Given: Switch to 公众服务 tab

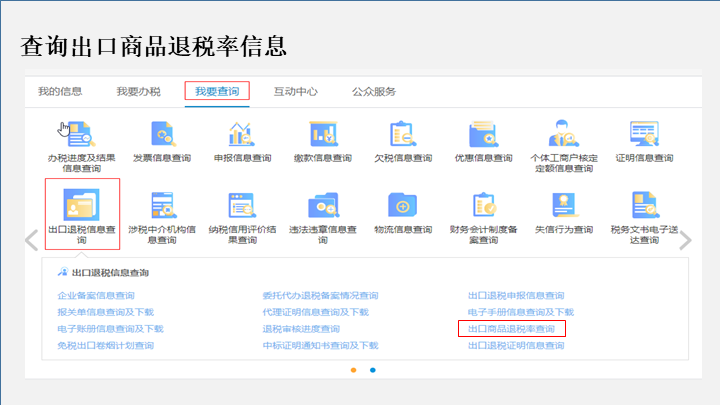Looking at the screenshot, I should pos(374,91).
